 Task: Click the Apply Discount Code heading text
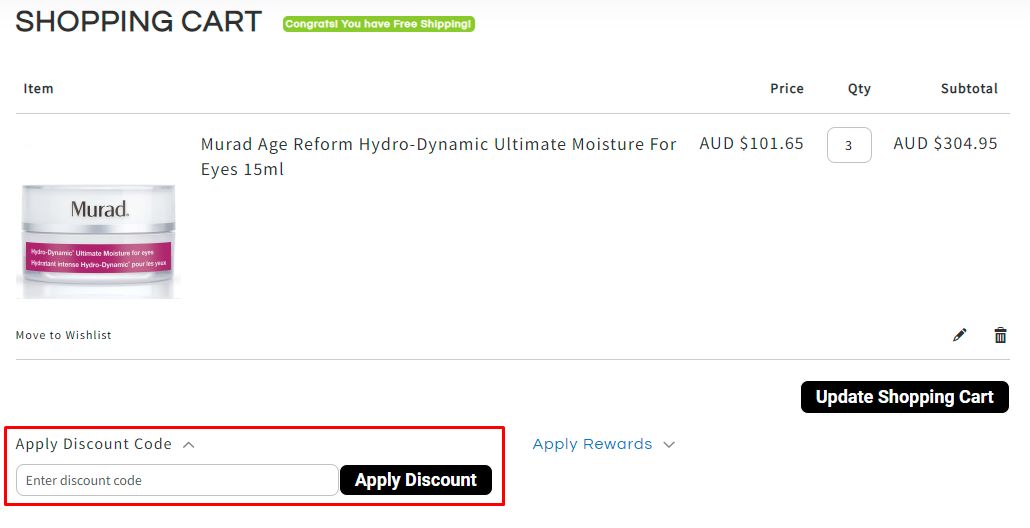[94, 444]
